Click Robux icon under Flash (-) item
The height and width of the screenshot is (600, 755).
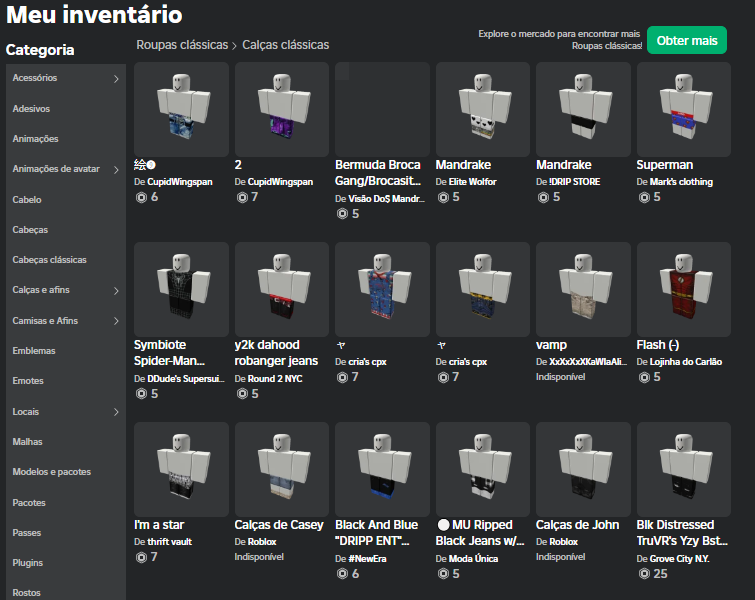(x=644, y=378)
